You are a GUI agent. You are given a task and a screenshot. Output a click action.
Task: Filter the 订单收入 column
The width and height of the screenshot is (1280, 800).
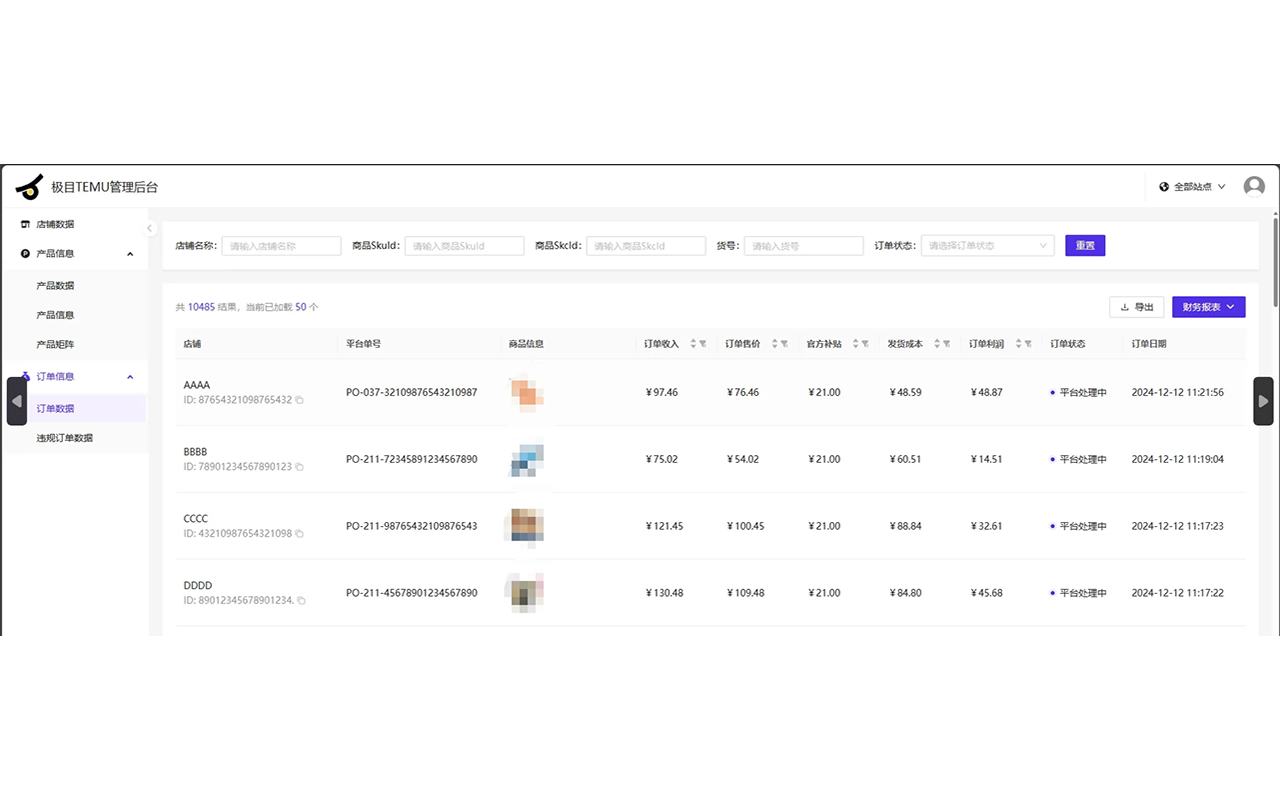coord(703,344)
